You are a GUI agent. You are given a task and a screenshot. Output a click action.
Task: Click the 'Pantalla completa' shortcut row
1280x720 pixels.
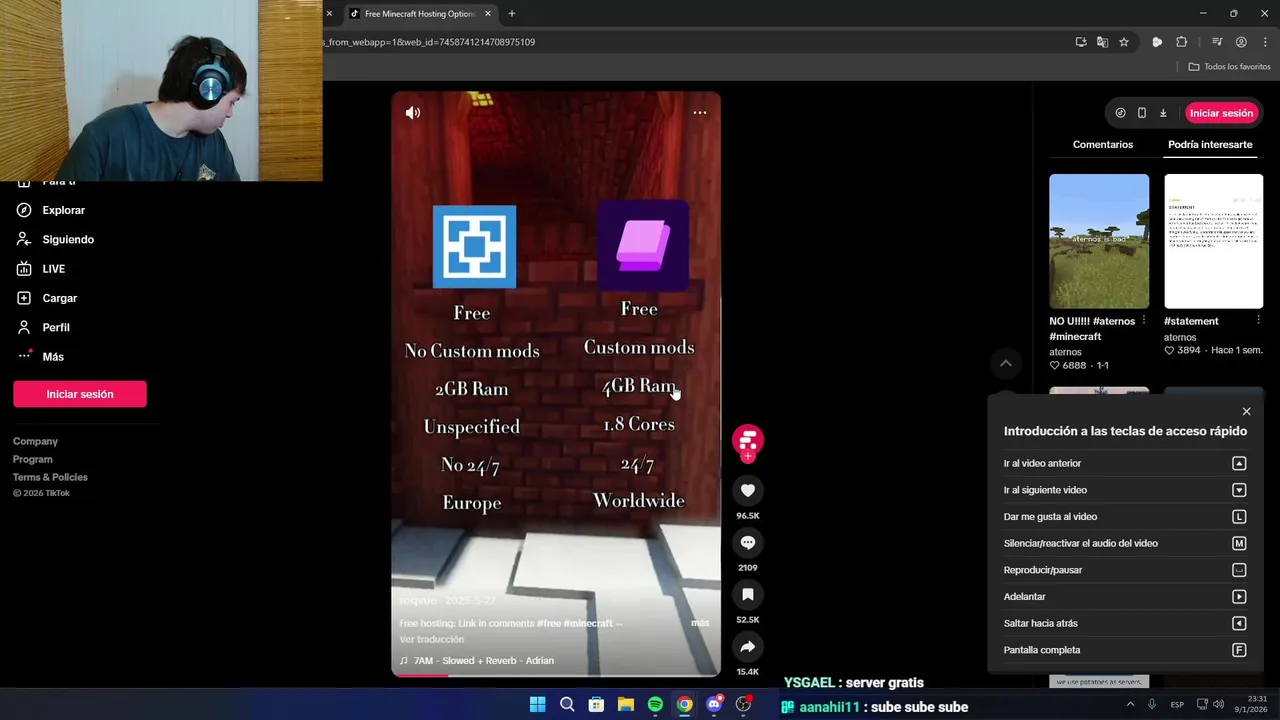click(x=1125, y=650)
